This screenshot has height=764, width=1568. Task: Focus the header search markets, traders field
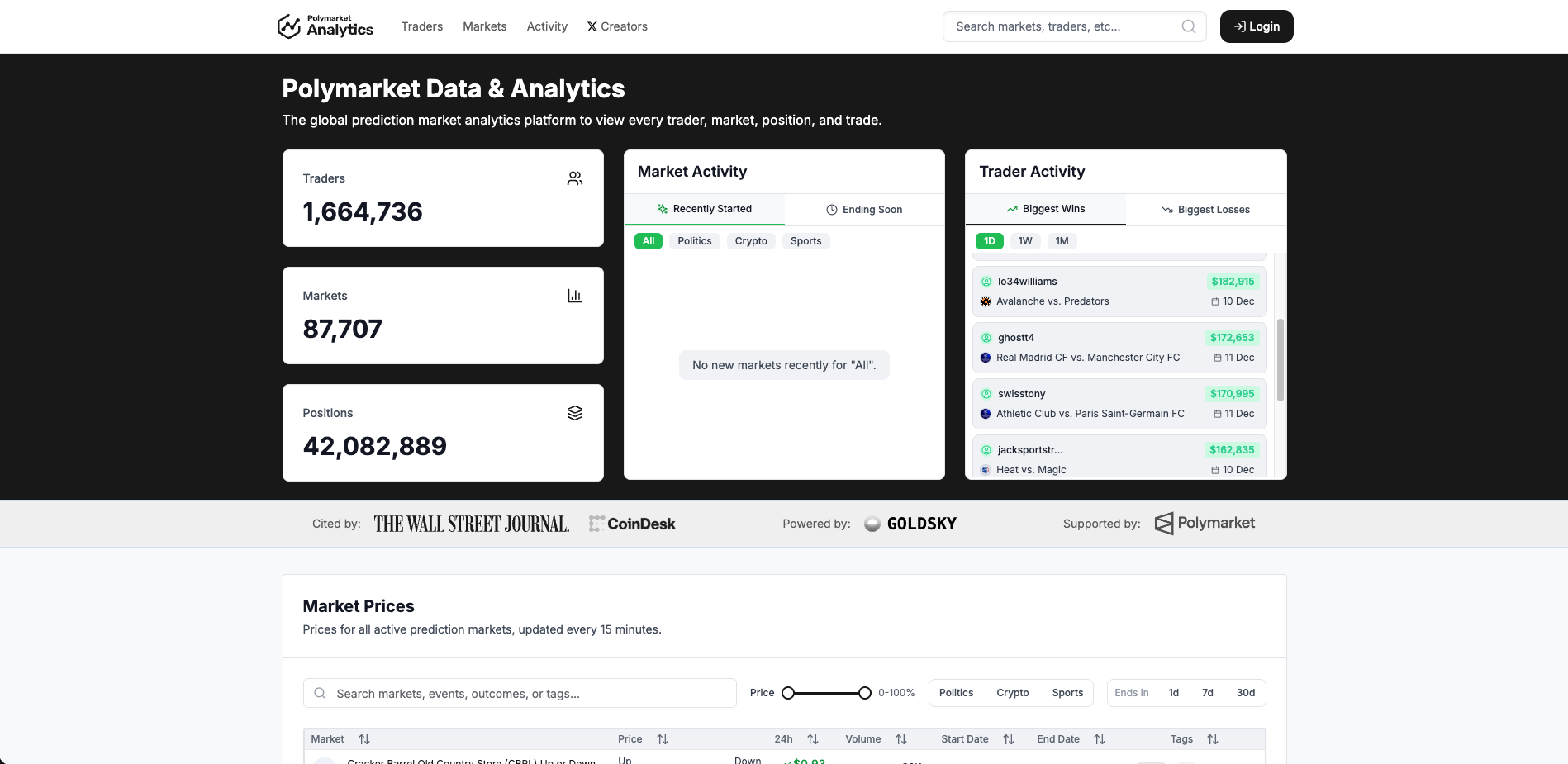[1075, 26]
